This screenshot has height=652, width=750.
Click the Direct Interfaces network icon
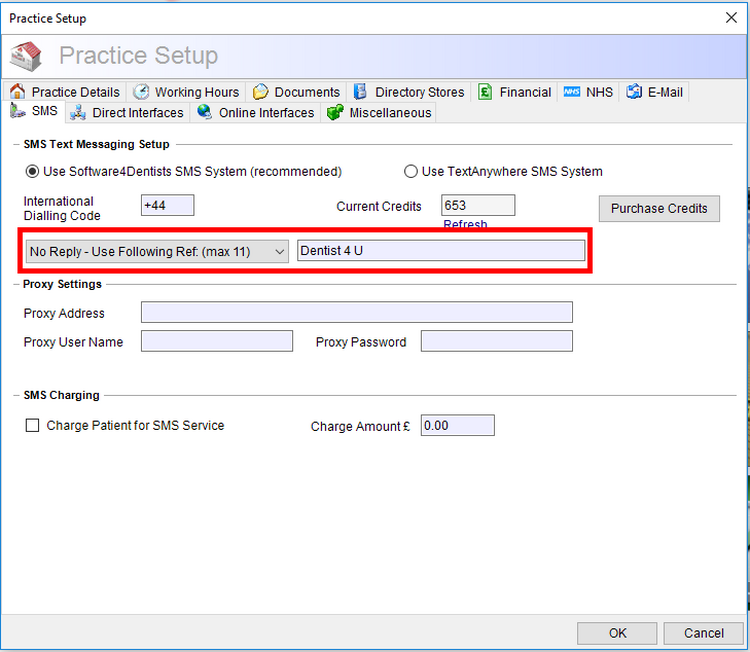pos(77,112)
